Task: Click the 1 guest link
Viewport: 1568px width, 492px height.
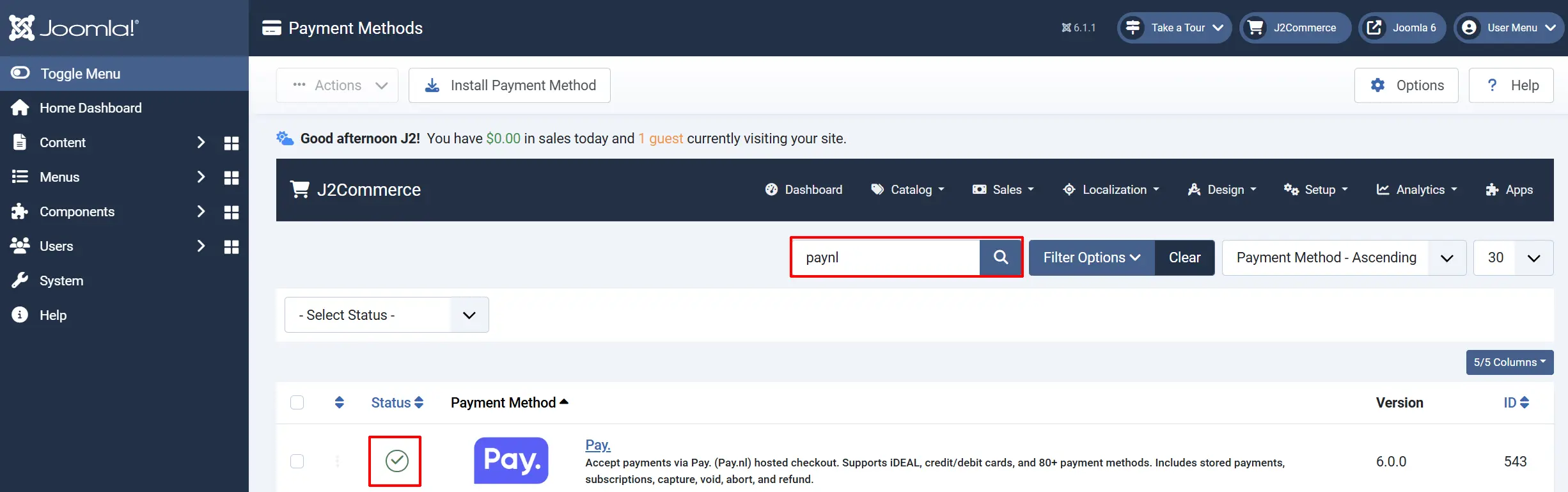Action: [x=661, y=138]
